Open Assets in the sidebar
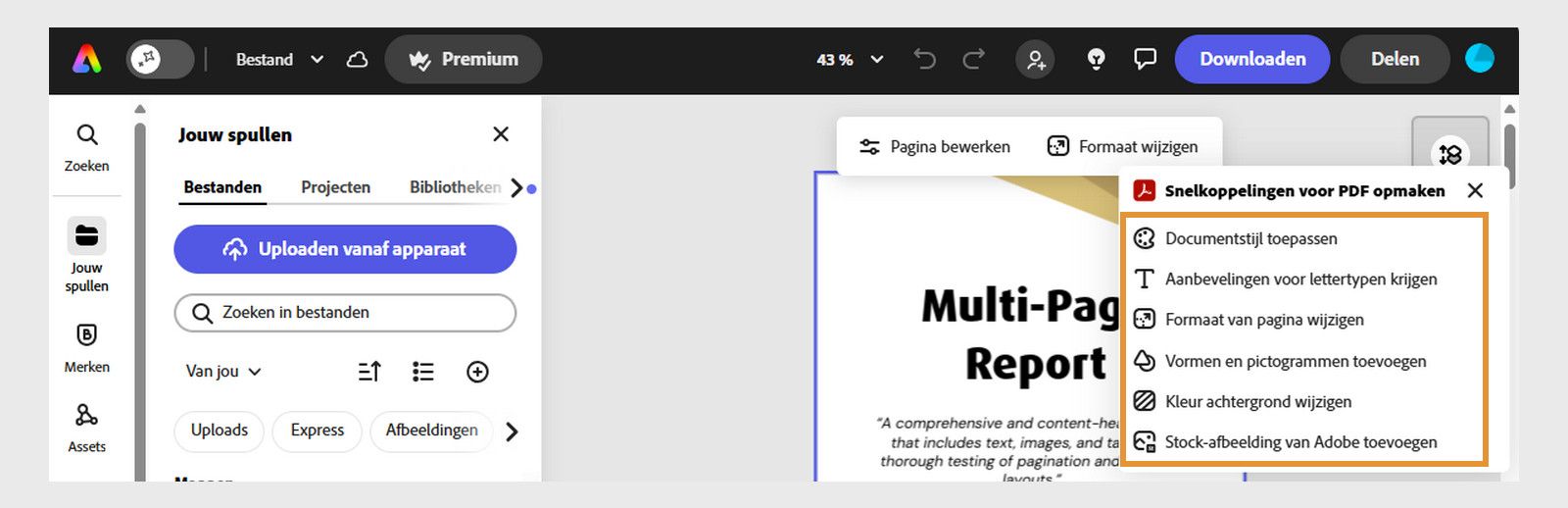The image size is (1568, 508). 87,429
